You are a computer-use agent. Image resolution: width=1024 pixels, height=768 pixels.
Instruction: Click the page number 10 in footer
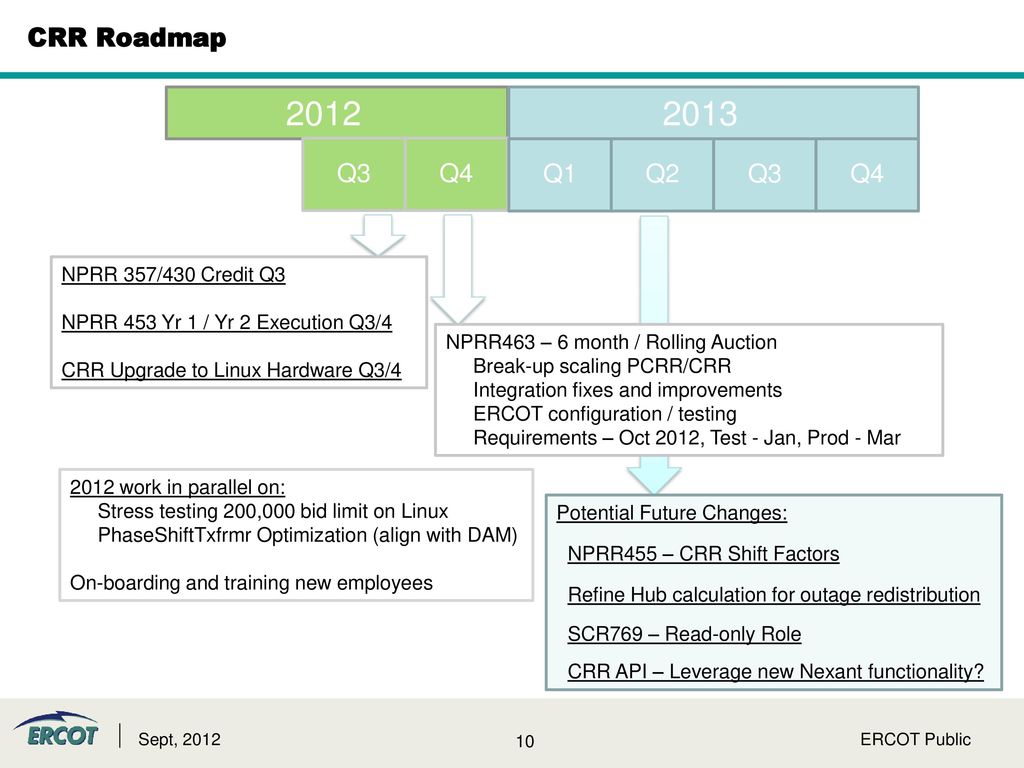(525, 741)
